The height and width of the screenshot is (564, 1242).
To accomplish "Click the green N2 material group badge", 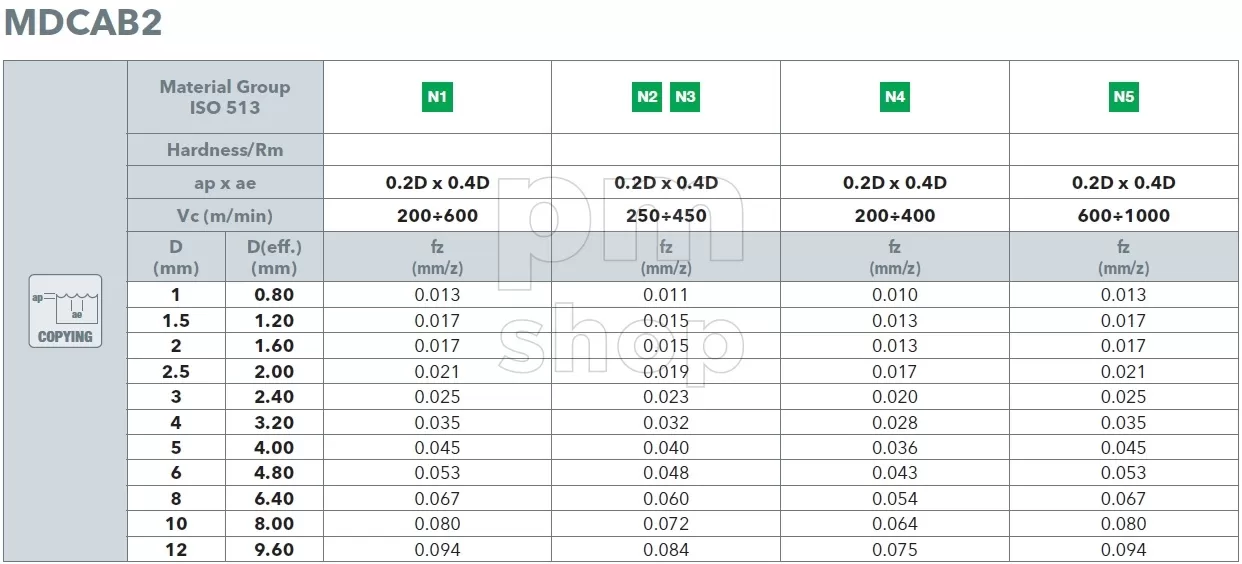I will [x=647, y=97].
